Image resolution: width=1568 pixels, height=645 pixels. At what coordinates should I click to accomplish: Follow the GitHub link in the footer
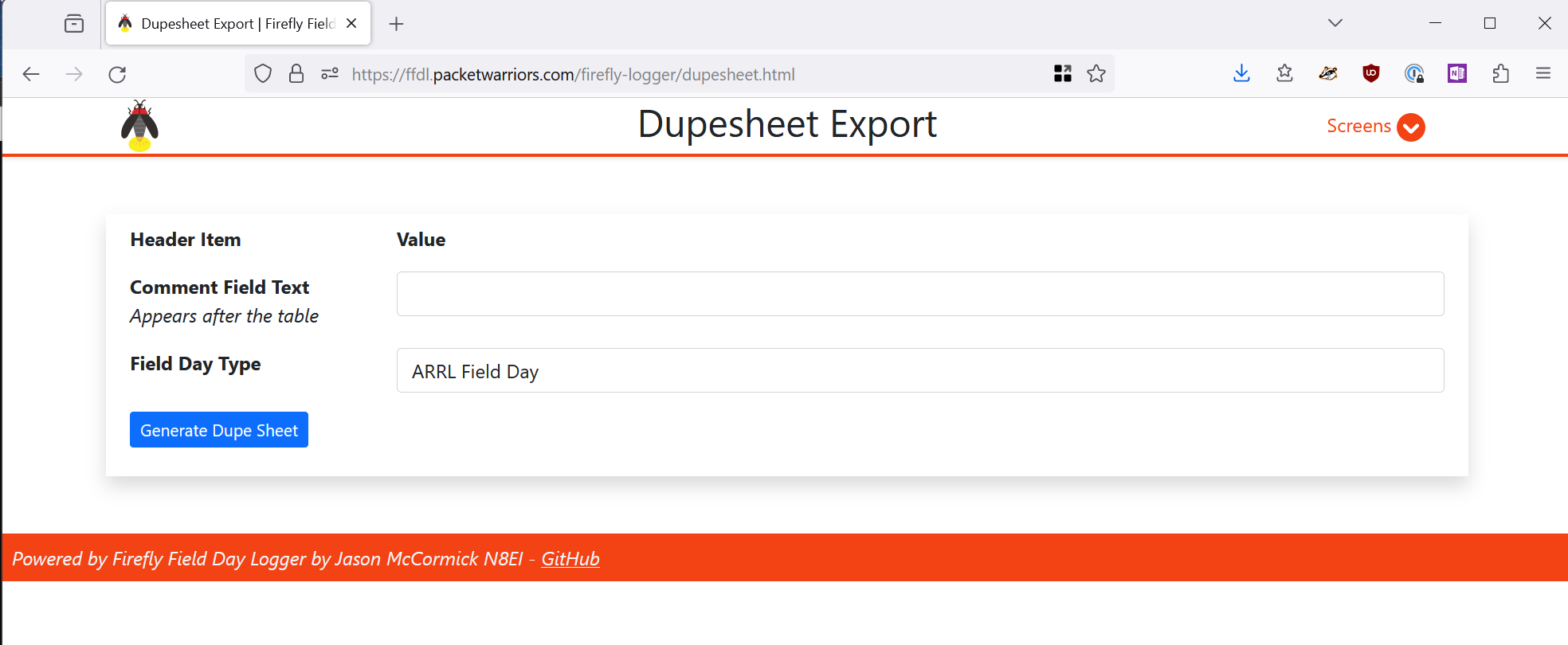[x=570, y=559]
